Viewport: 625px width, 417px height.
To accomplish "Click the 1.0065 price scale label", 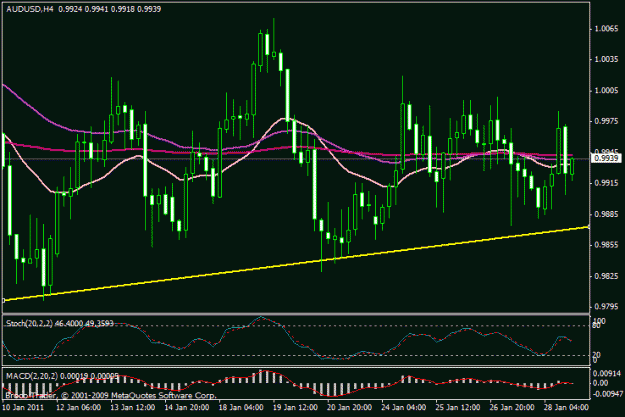I will pyautogui.click(x=606, y=28).
